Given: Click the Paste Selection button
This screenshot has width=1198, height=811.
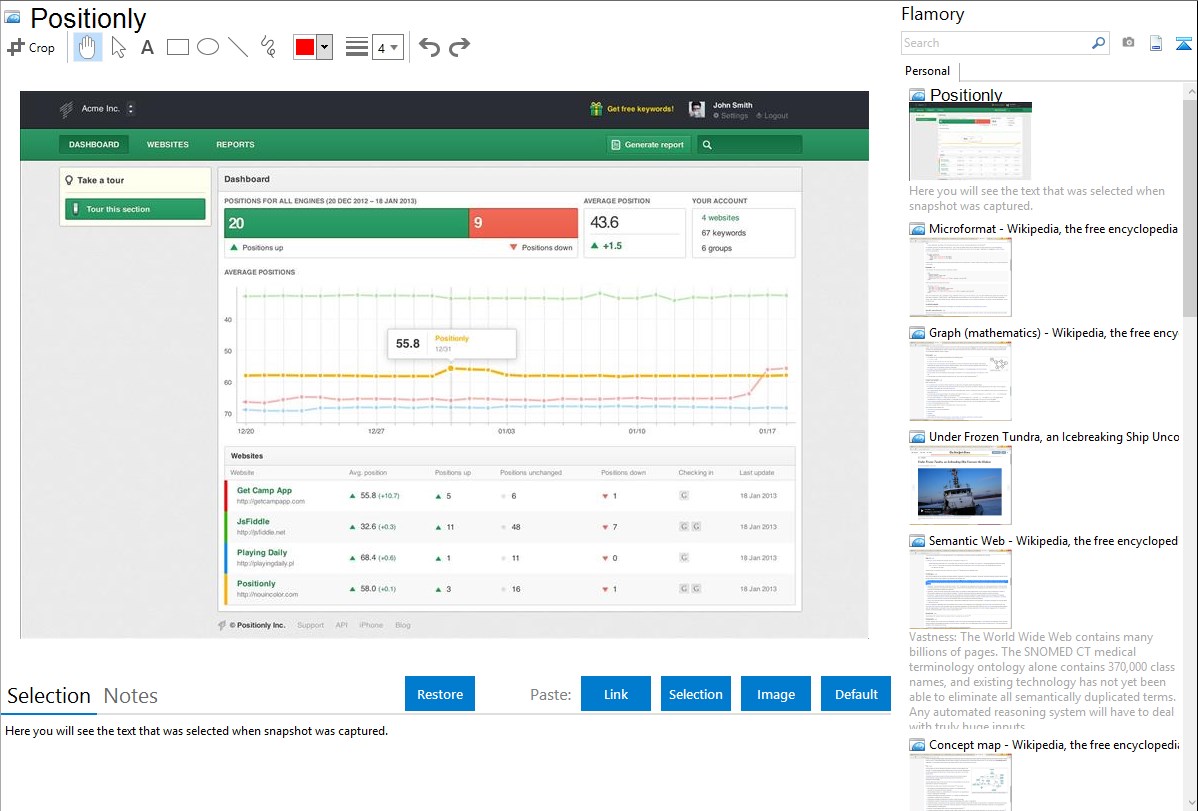Looking at the screenshot, I should (695, 694).
